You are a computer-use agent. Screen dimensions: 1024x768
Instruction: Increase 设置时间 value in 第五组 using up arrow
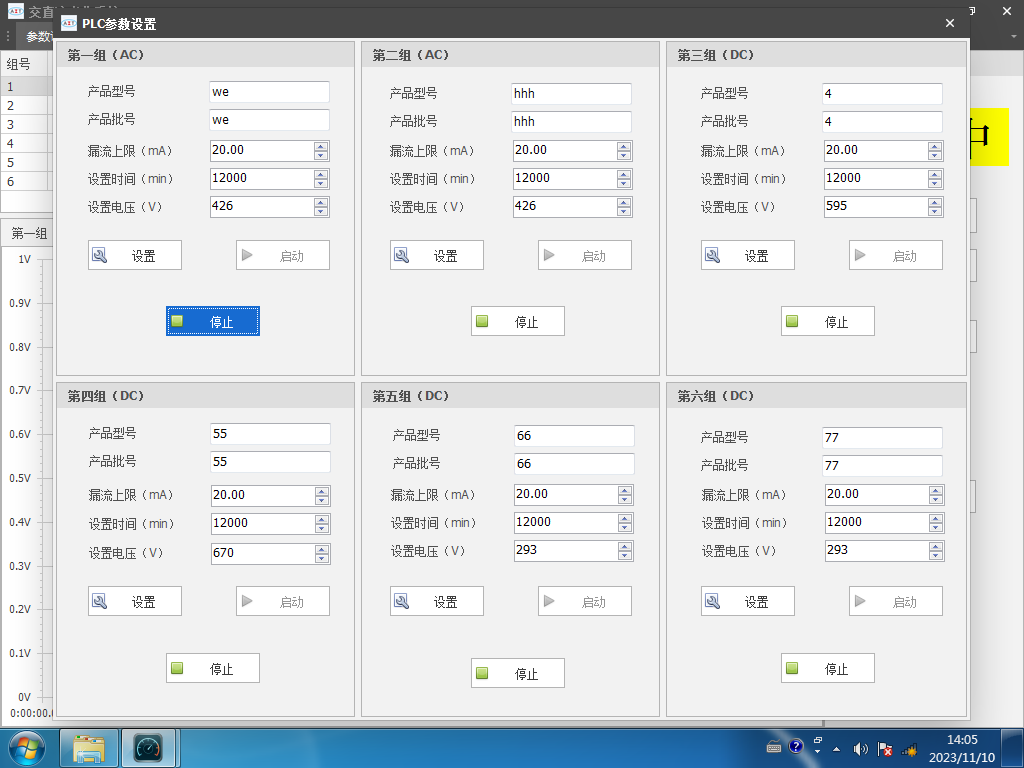click(625, 518)
